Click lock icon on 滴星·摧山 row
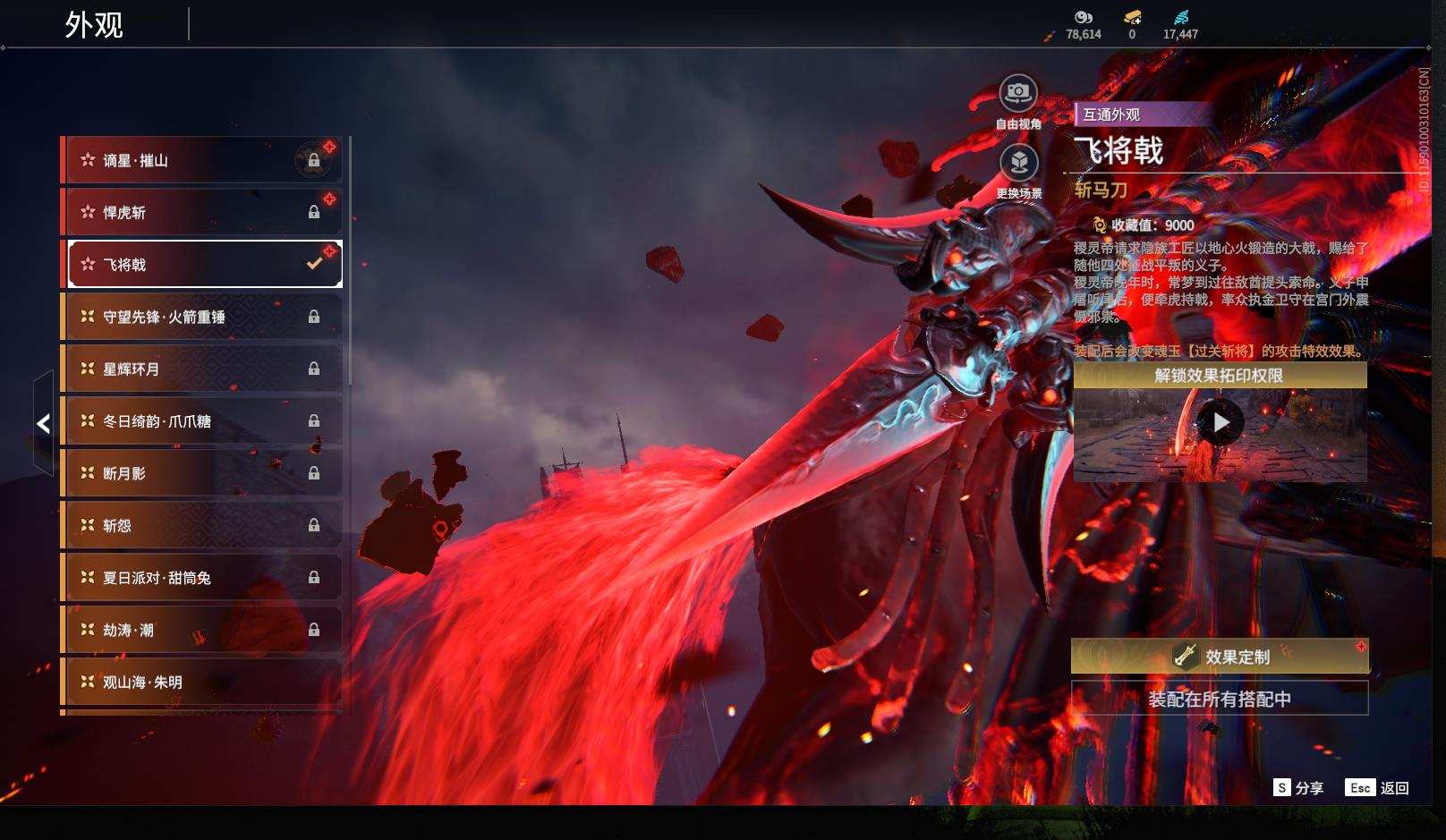Viewport: 1446px width, 840px height. 314,160
